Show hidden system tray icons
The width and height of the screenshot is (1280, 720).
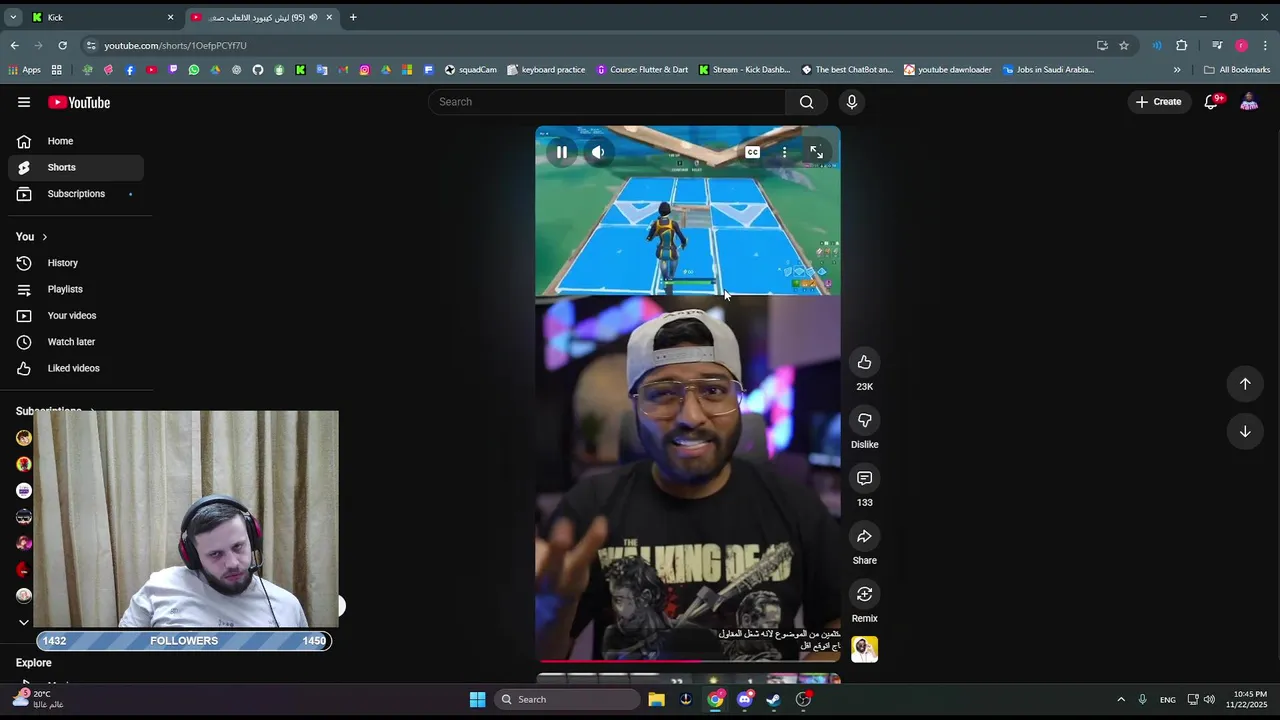(x=1121, y=699)
